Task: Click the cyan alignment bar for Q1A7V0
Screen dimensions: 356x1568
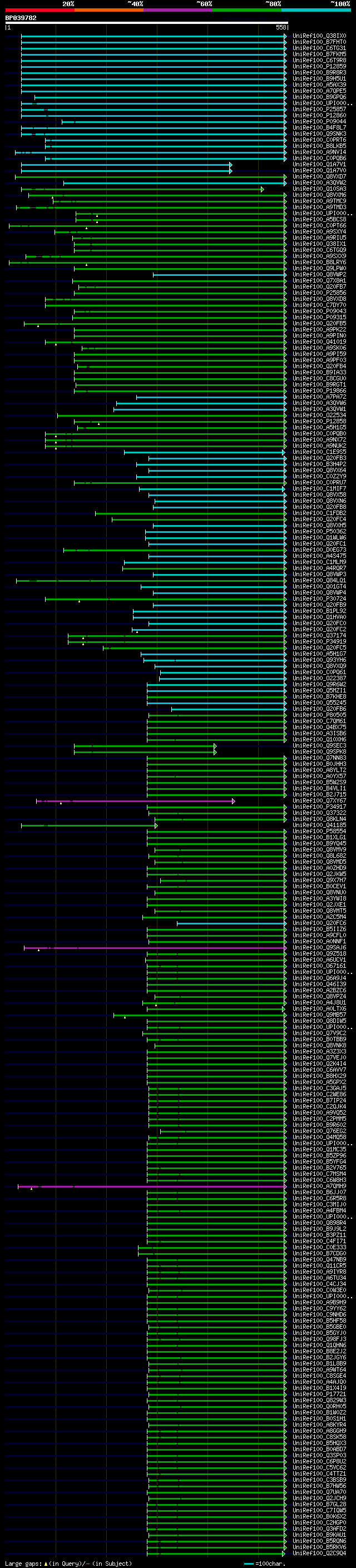Action: pos(125,171)
